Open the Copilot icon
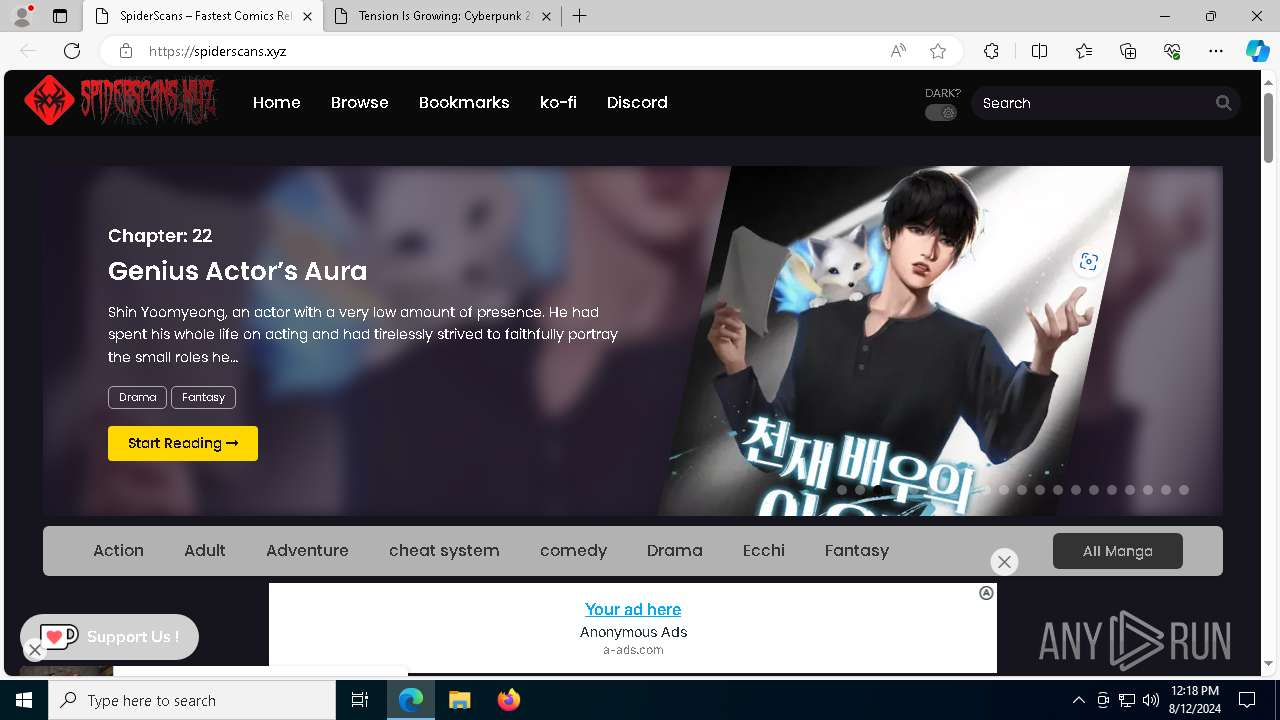The image size is (1280, 720). point(1257,51)
